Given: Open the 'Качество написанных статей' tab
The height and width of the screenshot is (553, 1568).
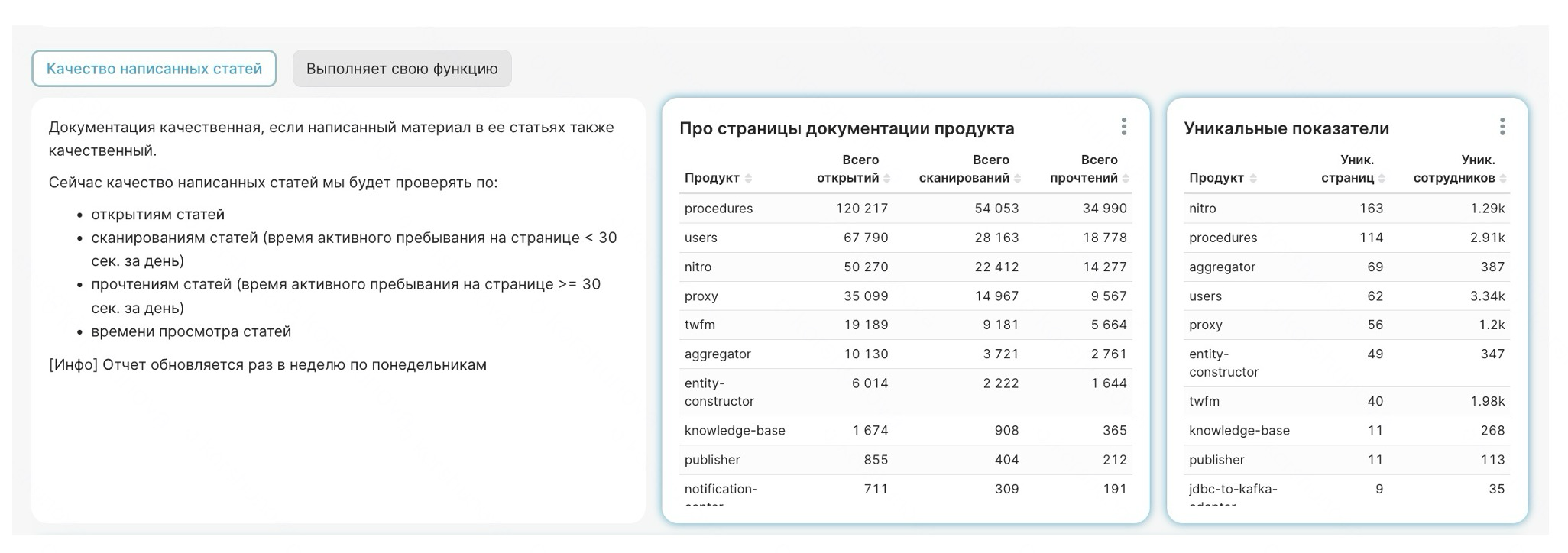Looking at the screenshot, I should point(154,69).
